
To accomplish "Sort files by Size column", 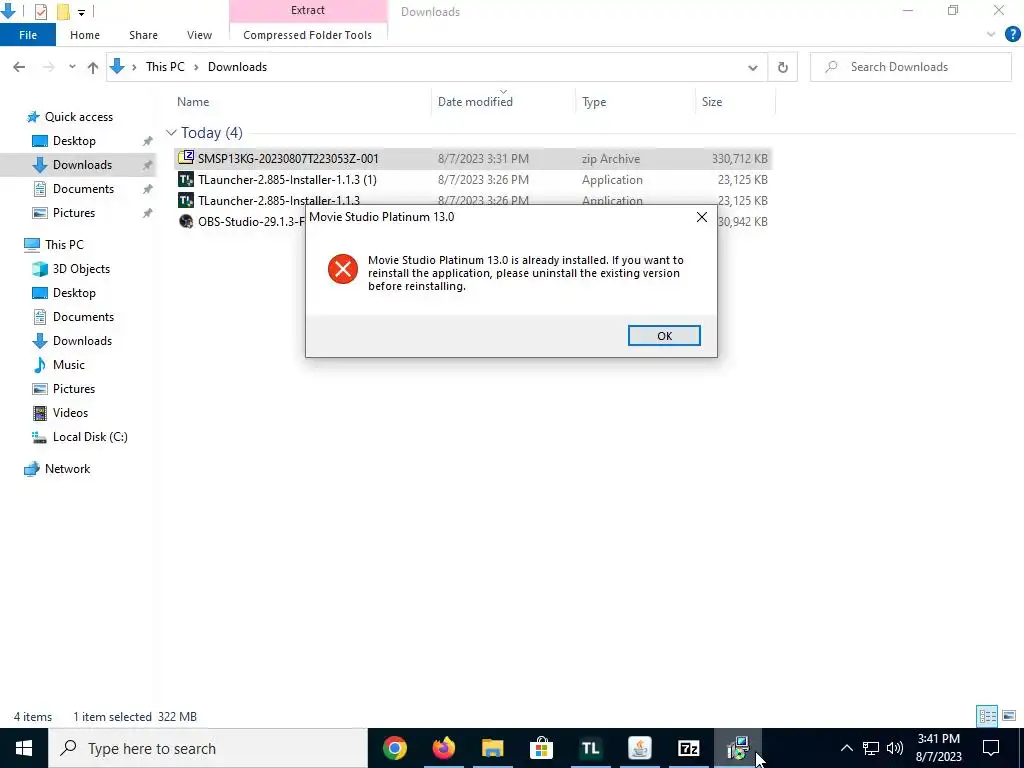I will pyautogui.click(x=712, y=102).
